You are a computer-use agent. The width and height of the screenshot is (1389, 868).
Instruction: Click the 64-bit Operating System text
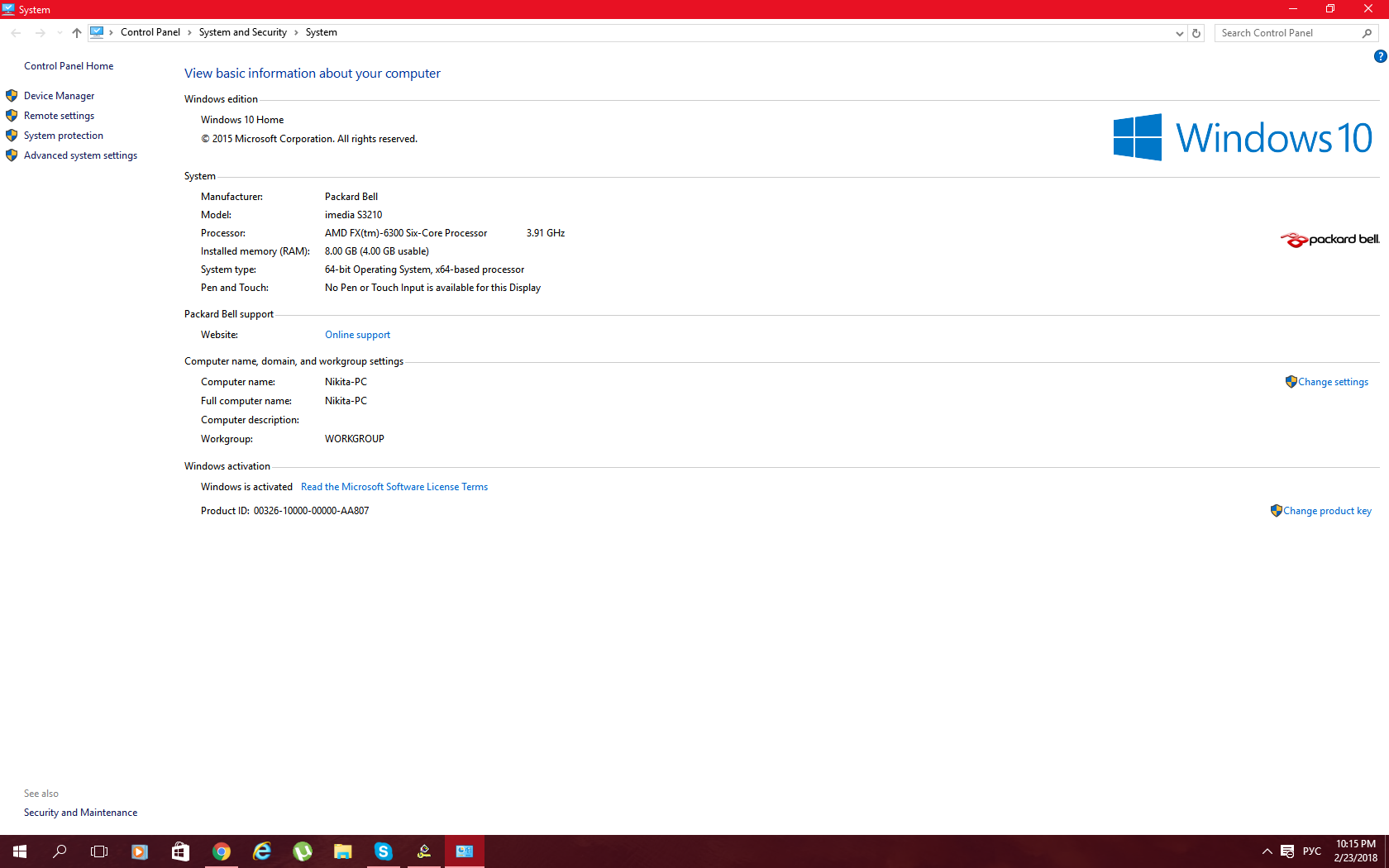(424, 269)
